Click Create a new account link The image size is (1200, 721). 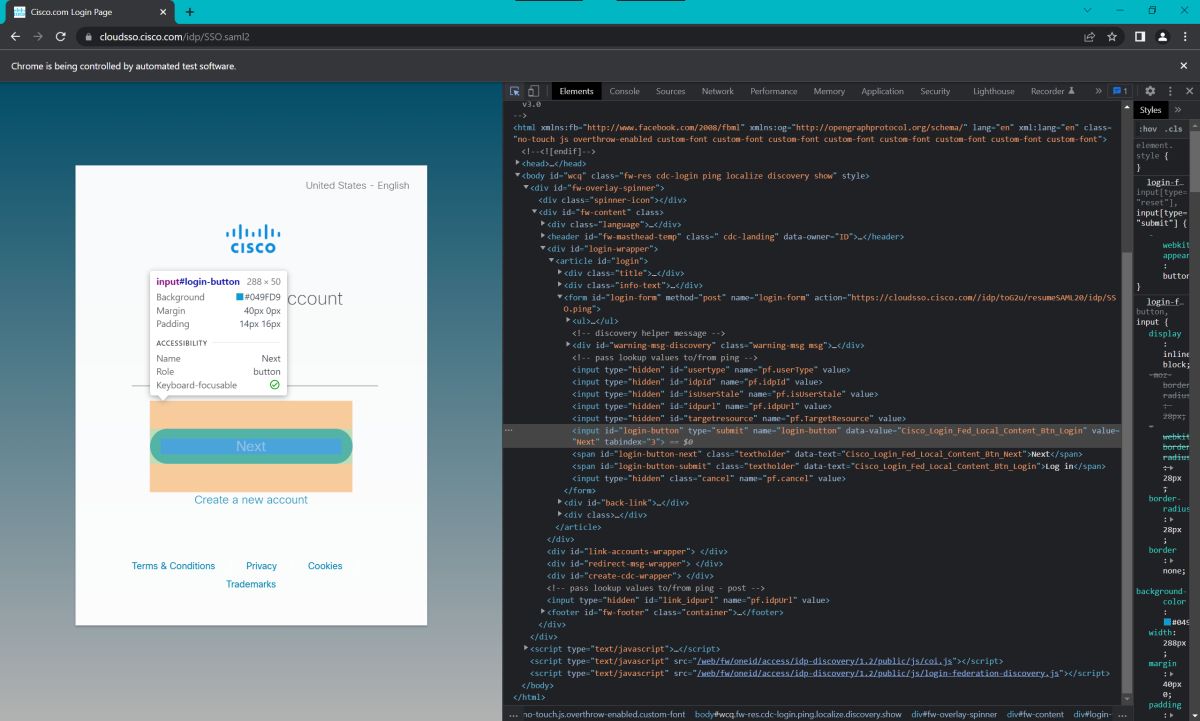pos(251,500)
